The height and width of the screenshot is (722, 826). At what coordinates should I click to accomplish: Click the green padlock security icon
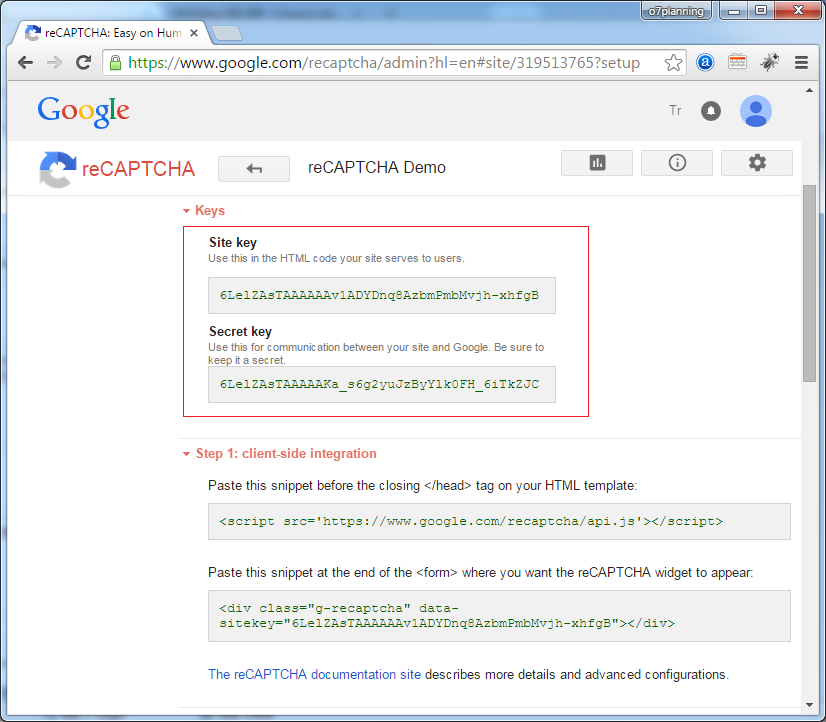pos(115,63)
